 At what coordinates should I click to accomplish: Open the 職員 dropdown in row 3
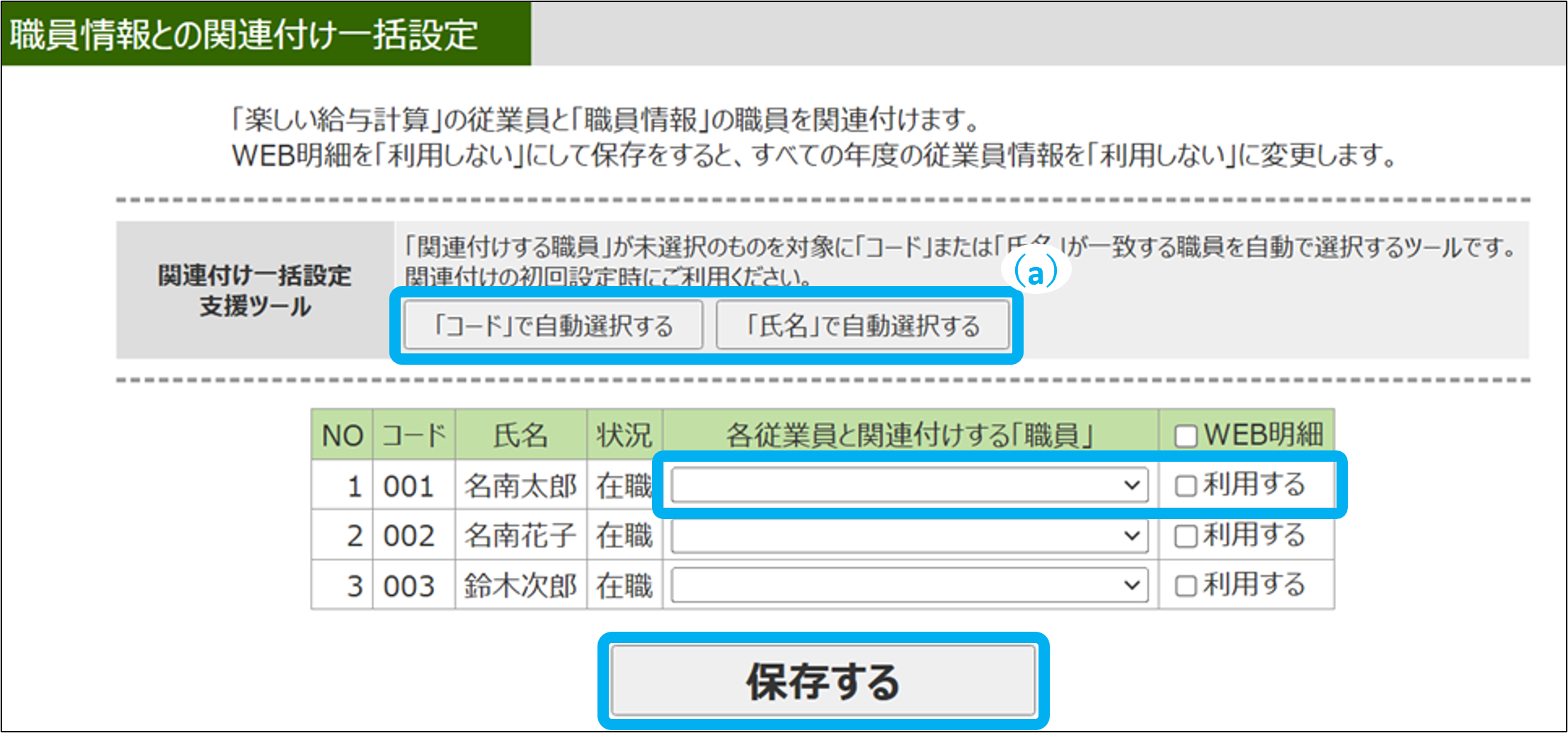pyautogui.click(x=909, y=586)
